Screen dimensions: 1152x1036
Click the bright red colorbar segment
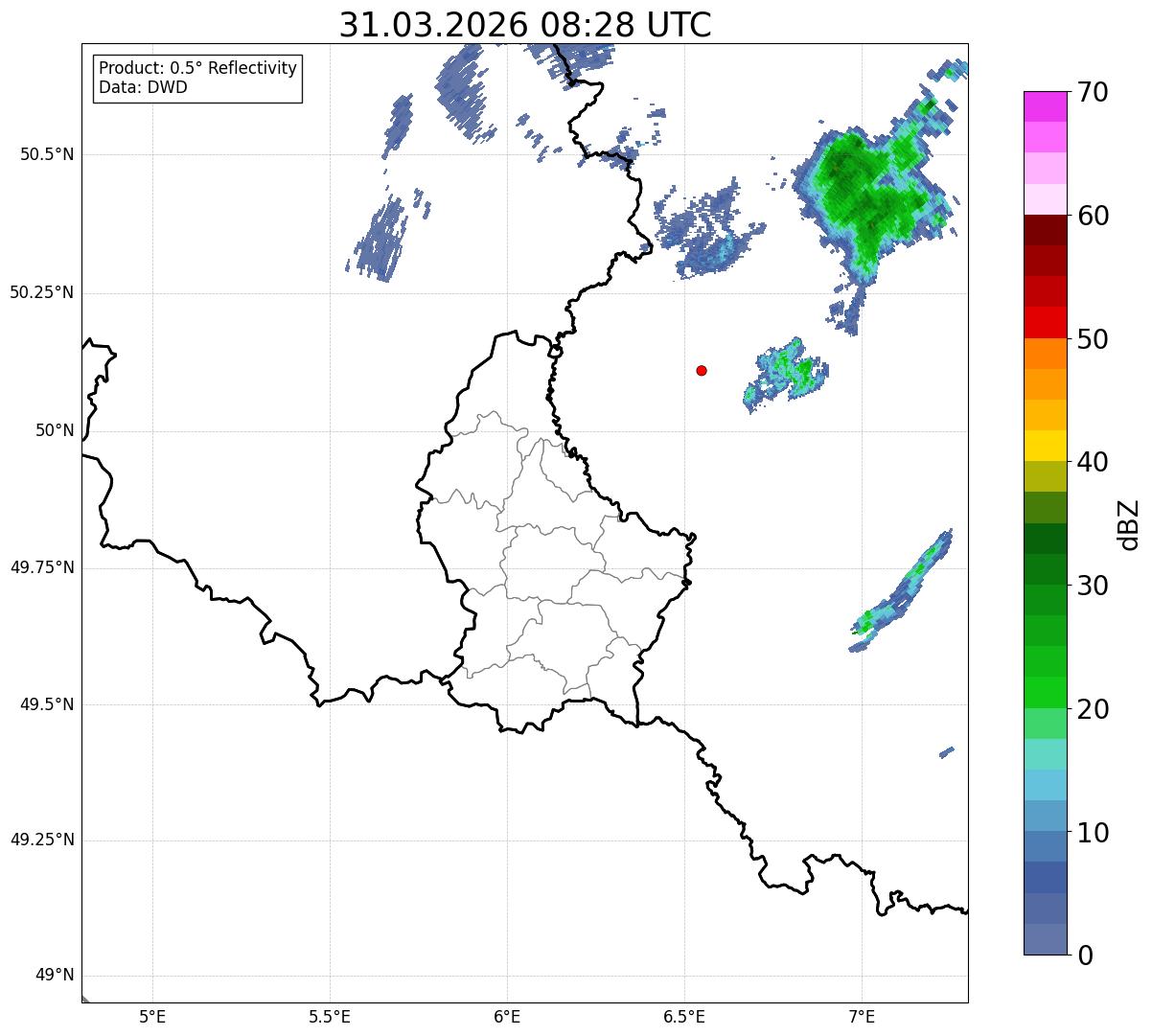(x=1045, y=322)
